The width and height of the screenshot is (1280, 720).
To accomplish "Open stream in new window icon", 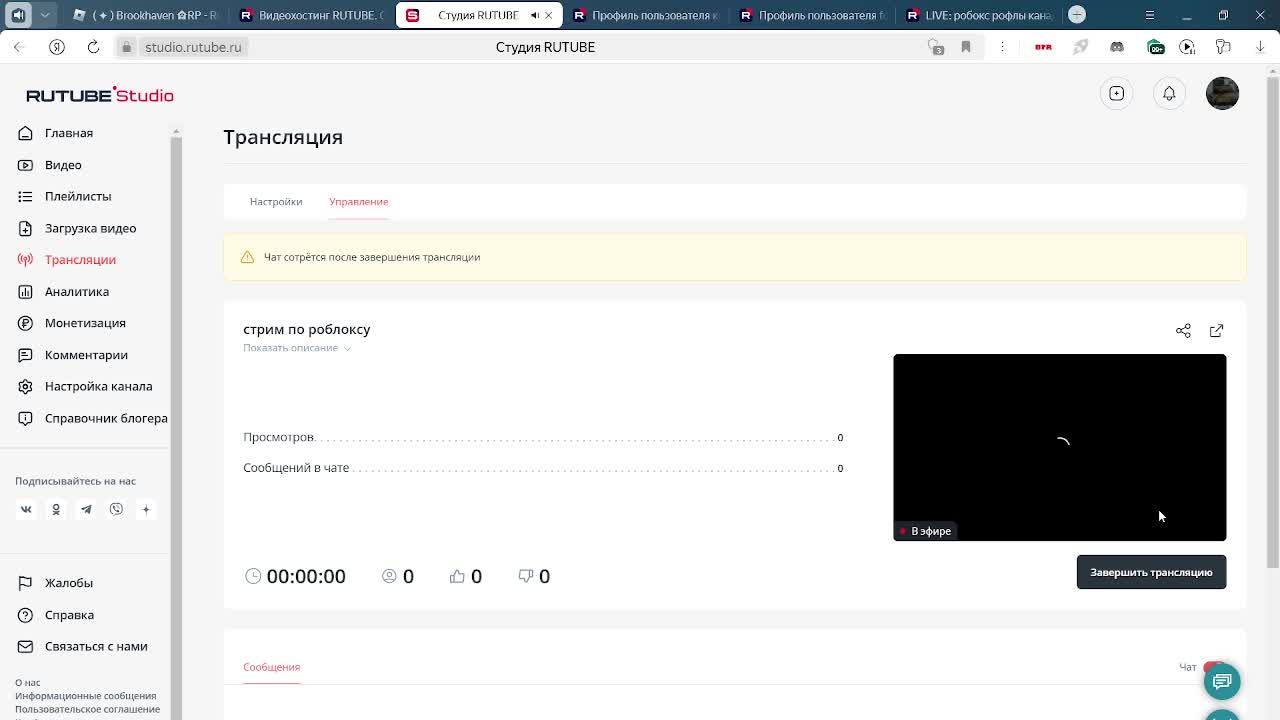I will [x=1216, y=330].
